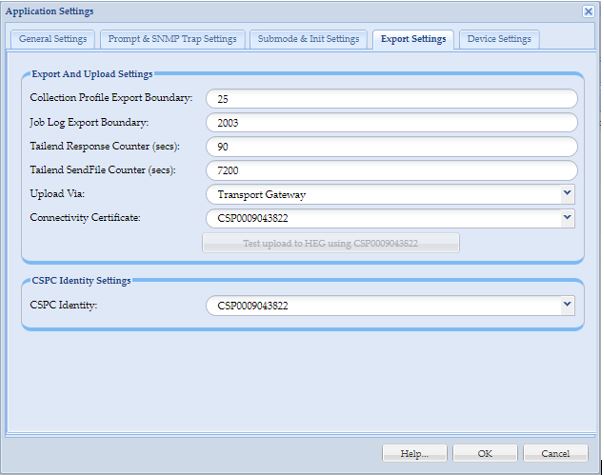Close the Application Settings dialog
This screenshot has width=604, height=475.
coord(588,11)
